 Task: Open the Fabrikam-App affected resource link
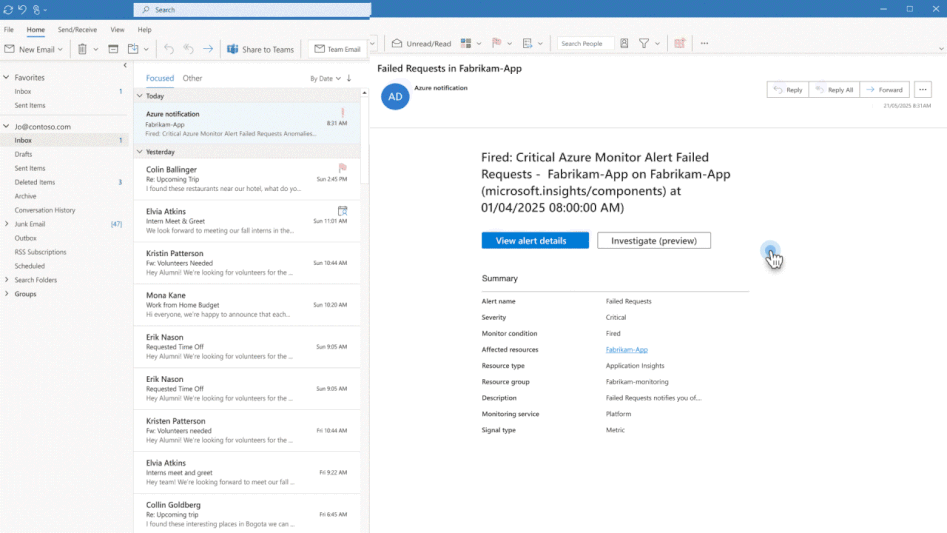click(626, 350)
